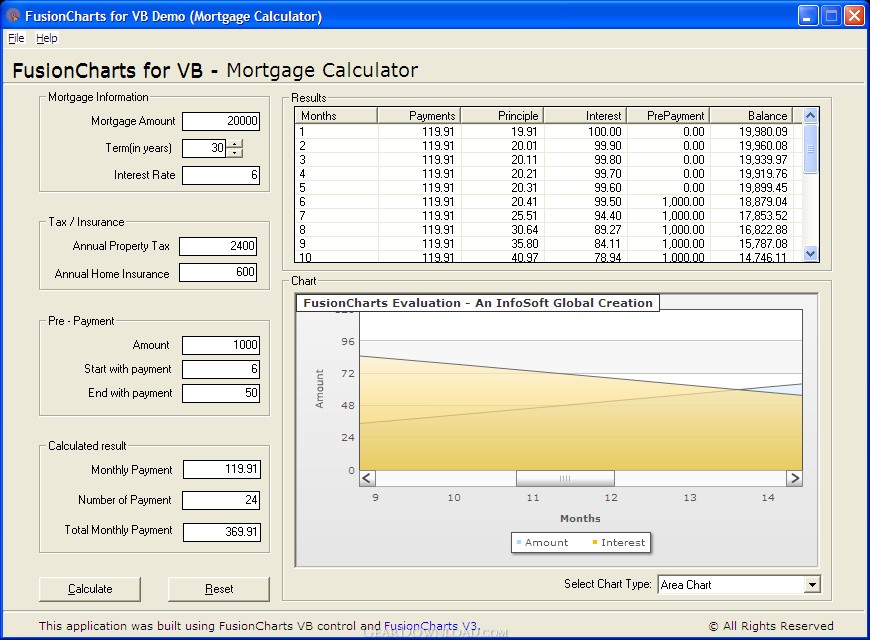Toggle the Amount series in chart legend
870x640 pixels.
(x=542, y=542)
